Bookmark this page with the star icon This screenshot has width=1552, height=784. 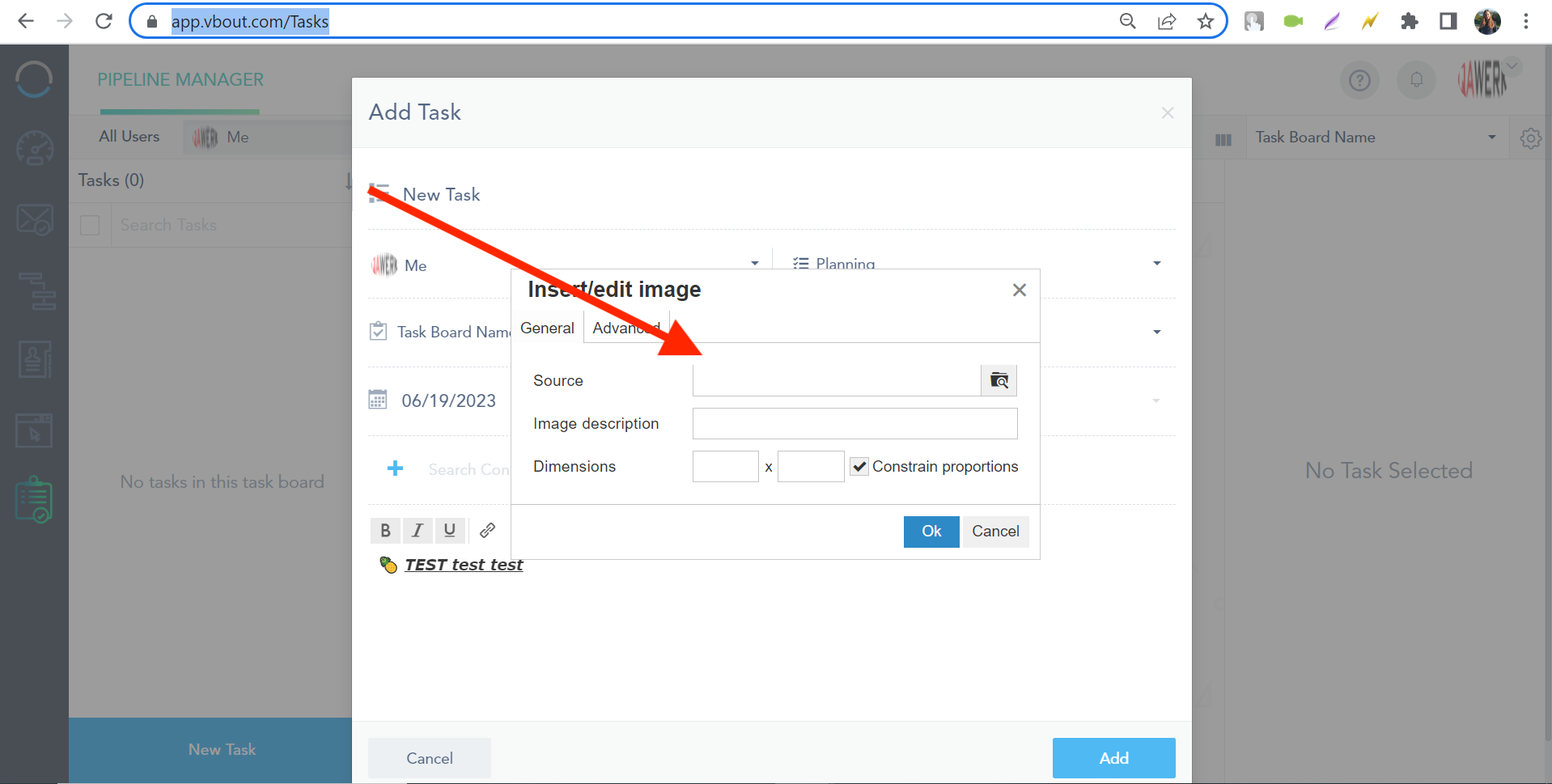tap(1206, 22)
